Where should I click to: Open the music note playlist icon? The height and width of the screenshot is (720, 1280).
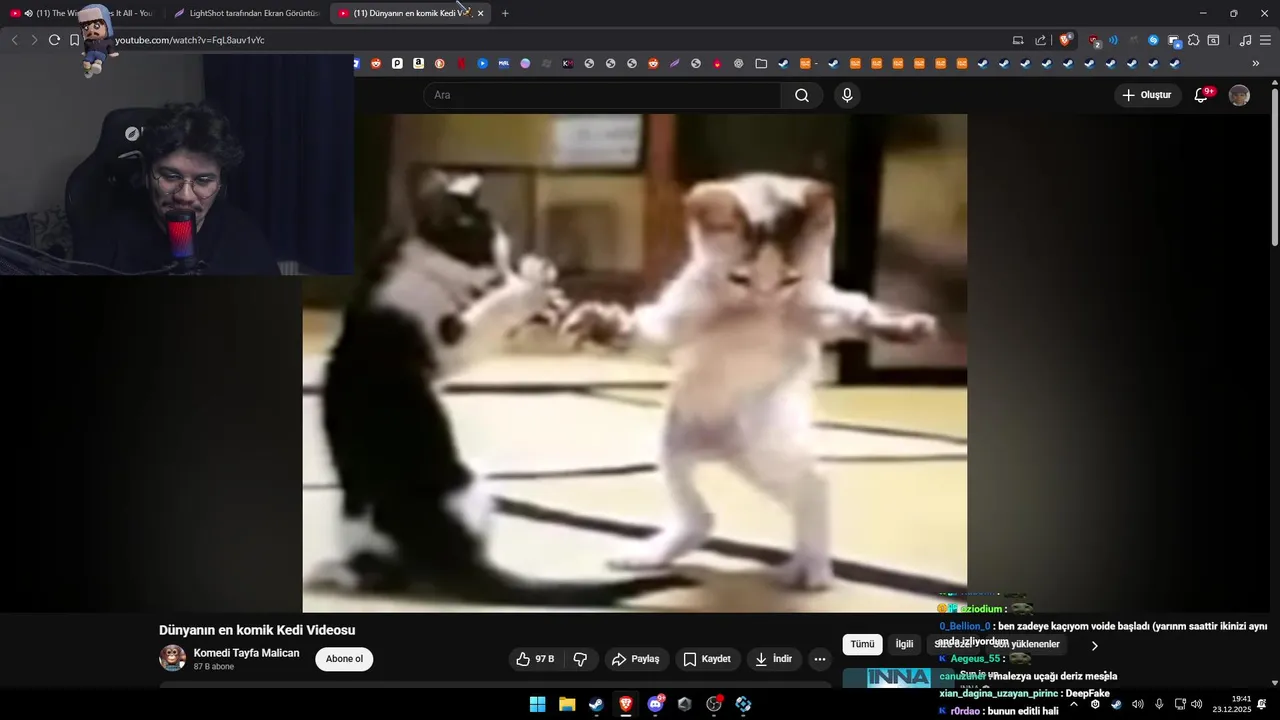pos(1245,40)
